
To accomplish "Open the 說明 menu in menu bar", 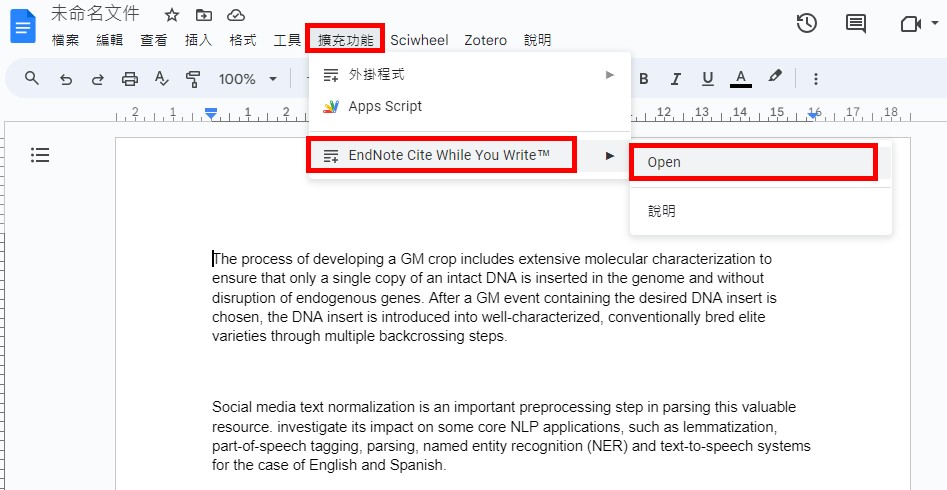I will pyautogui.click(x=537, y=40).
